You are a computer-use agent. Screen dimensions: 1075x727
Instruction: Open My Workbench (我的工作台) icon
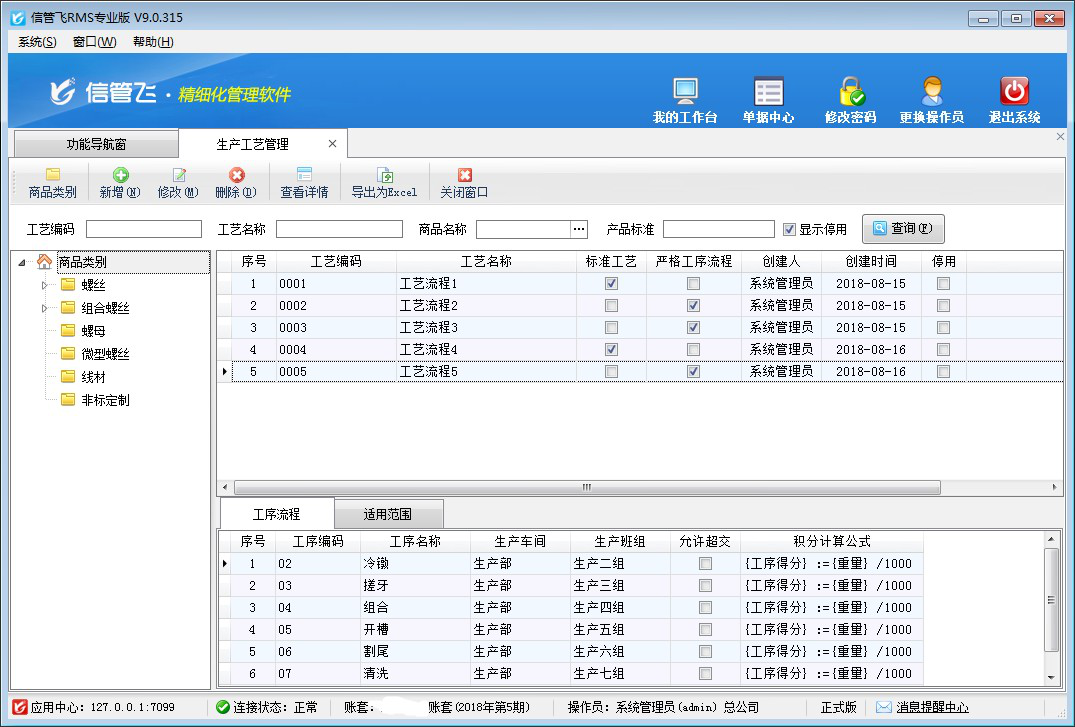point(685,92)
